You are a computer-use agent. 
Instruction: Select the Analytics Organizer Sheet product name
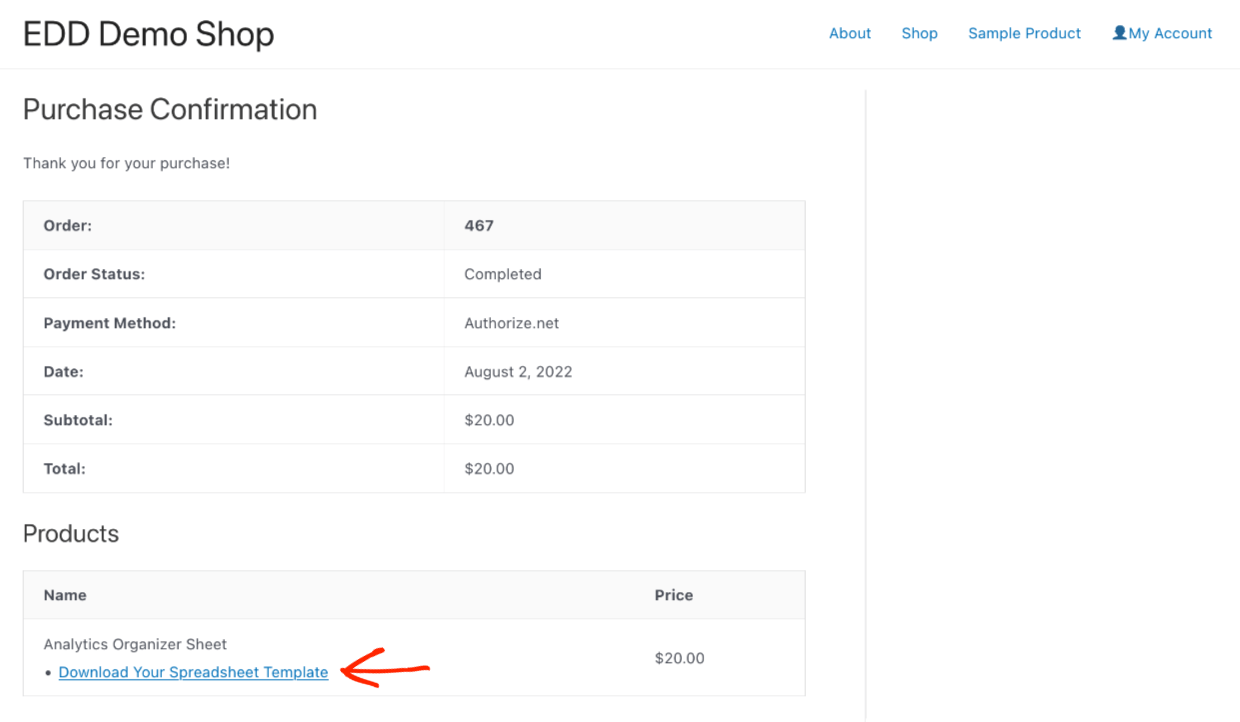[x=135, y=644]
